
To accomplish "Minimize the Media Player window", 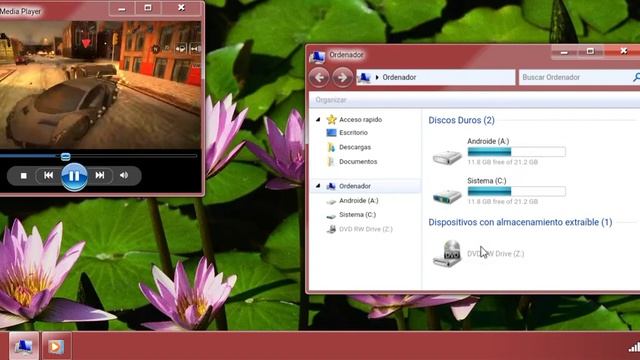I will click(x=122, y=8).
